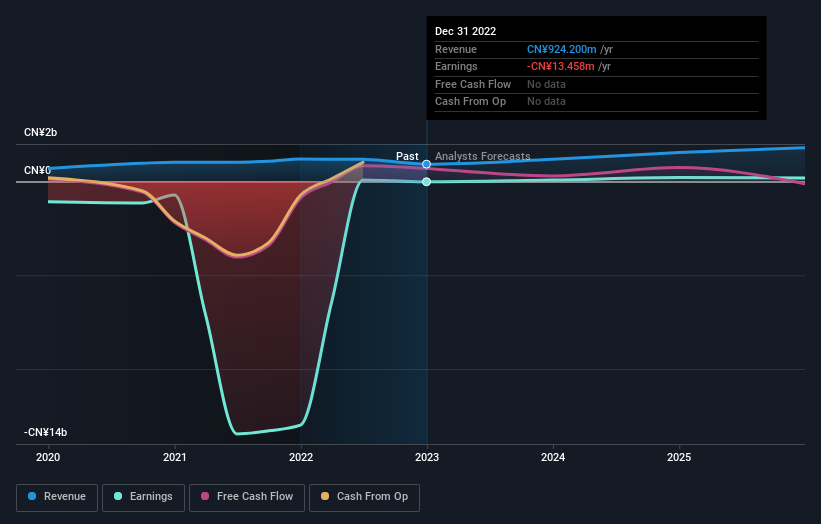This screenshot has width=821, height=524.
Task: Click the Cash From Op tooltip row label
Action: tap(470, 102)
